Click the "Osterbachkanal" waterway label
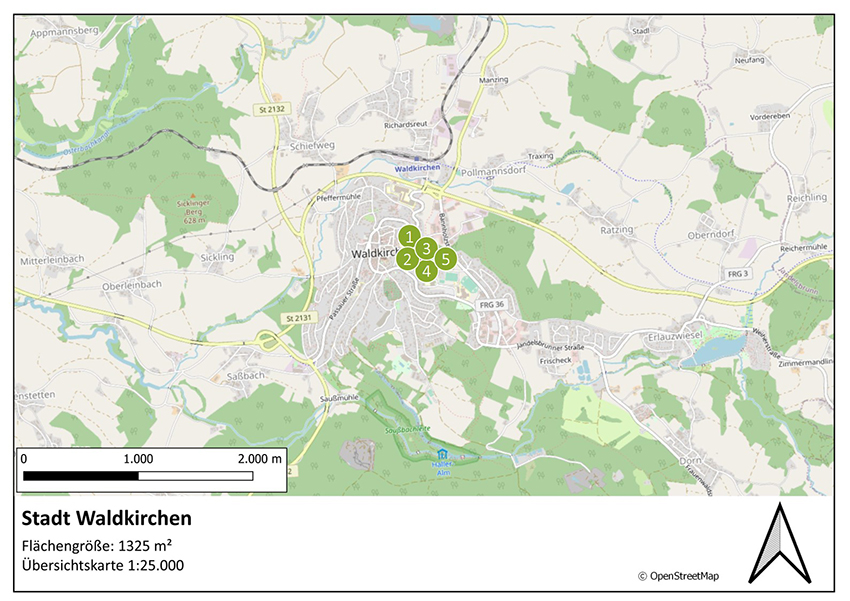This screenshot has height=601, width=850. pyautogui.click(x=86, y=141)
